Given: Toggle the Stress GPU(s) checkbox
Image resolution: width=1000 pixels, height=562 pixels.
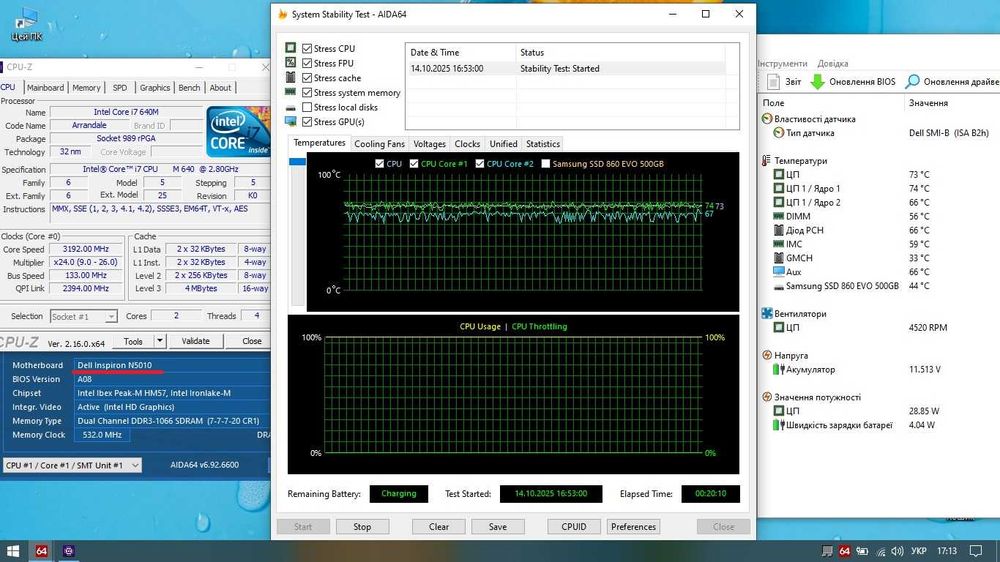Looking at the screenshot, I should (307, 122).
